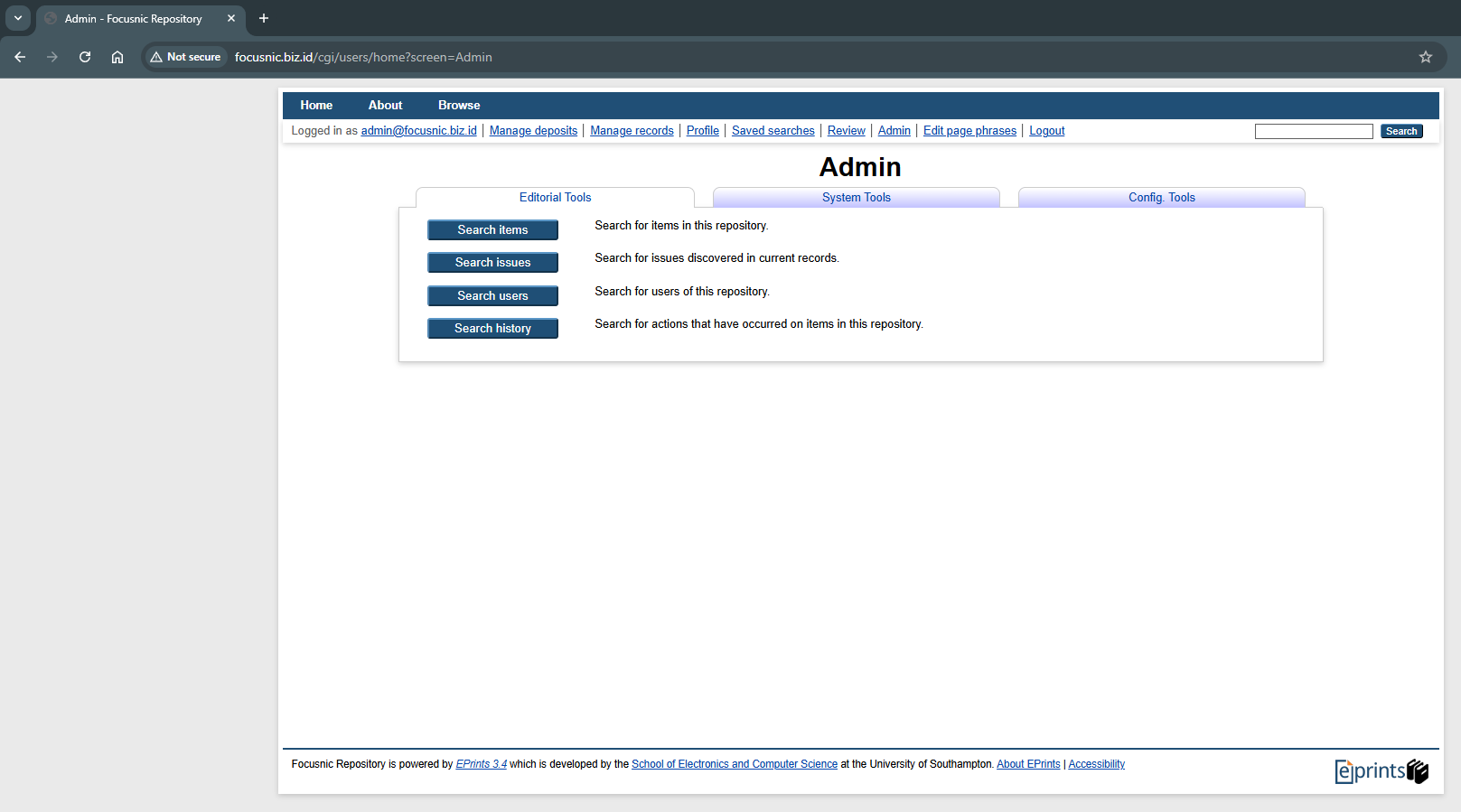This screenshot has width=1461, height=812.
Task: Open the Edit page phrases link
Action: [969, 131]
